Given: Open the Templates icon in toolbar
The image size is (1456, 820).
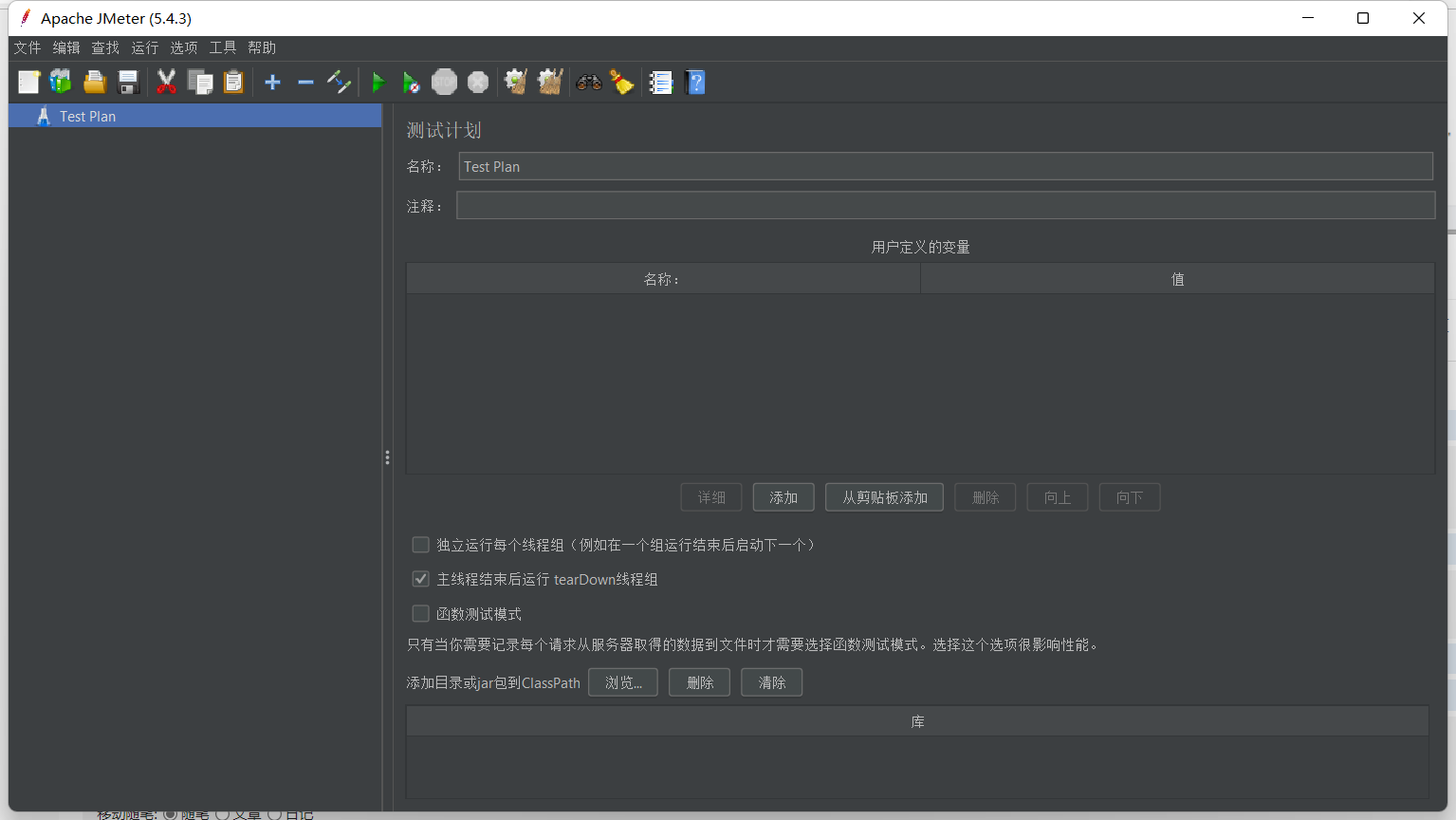Looking at the screenshot, I should coord(61,83).
